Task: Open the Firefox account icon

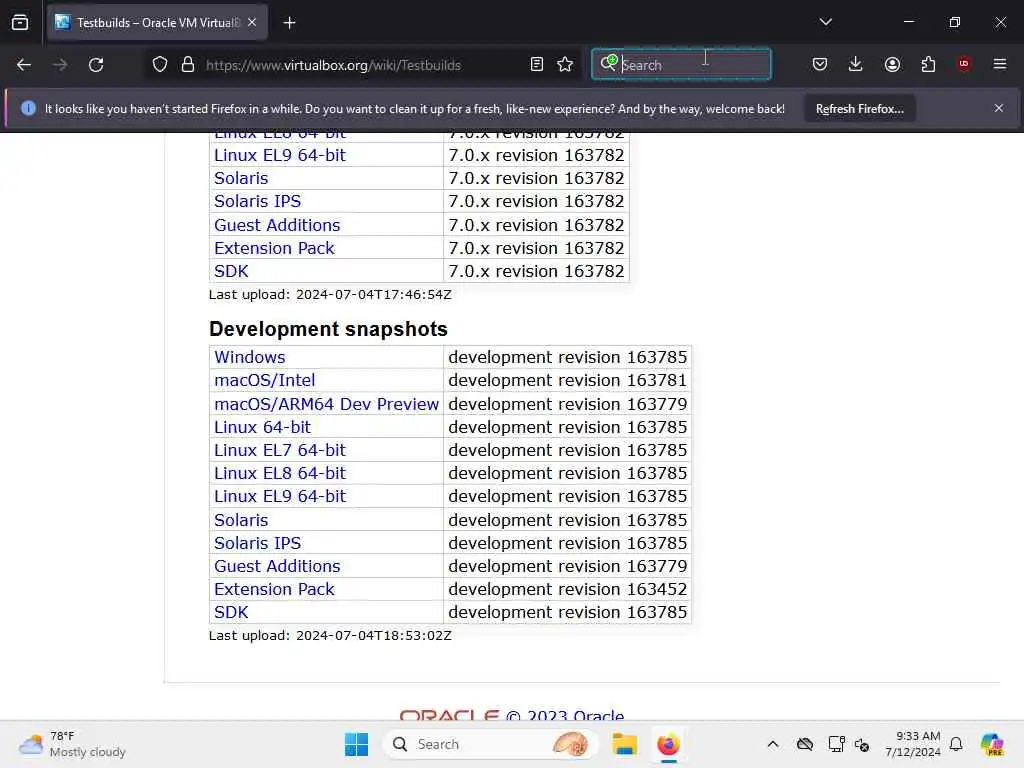Action: tap(892, 64)
